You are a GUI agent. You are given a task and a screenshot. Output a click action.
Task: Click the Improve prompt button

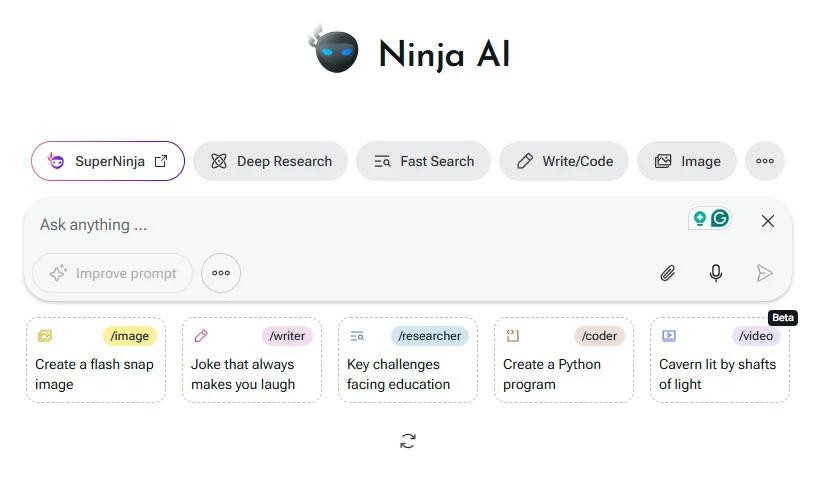tap(112, 273)
